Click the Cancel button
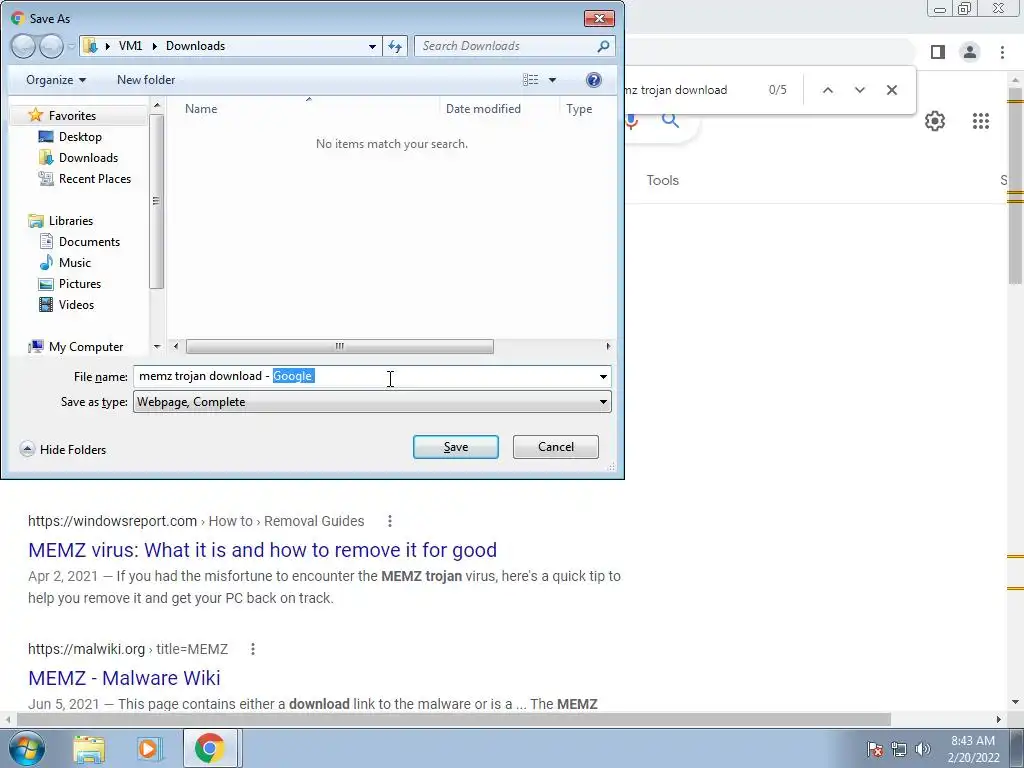Image resolution: width=1024 pixels, height=768 pixels. point(556,447)
